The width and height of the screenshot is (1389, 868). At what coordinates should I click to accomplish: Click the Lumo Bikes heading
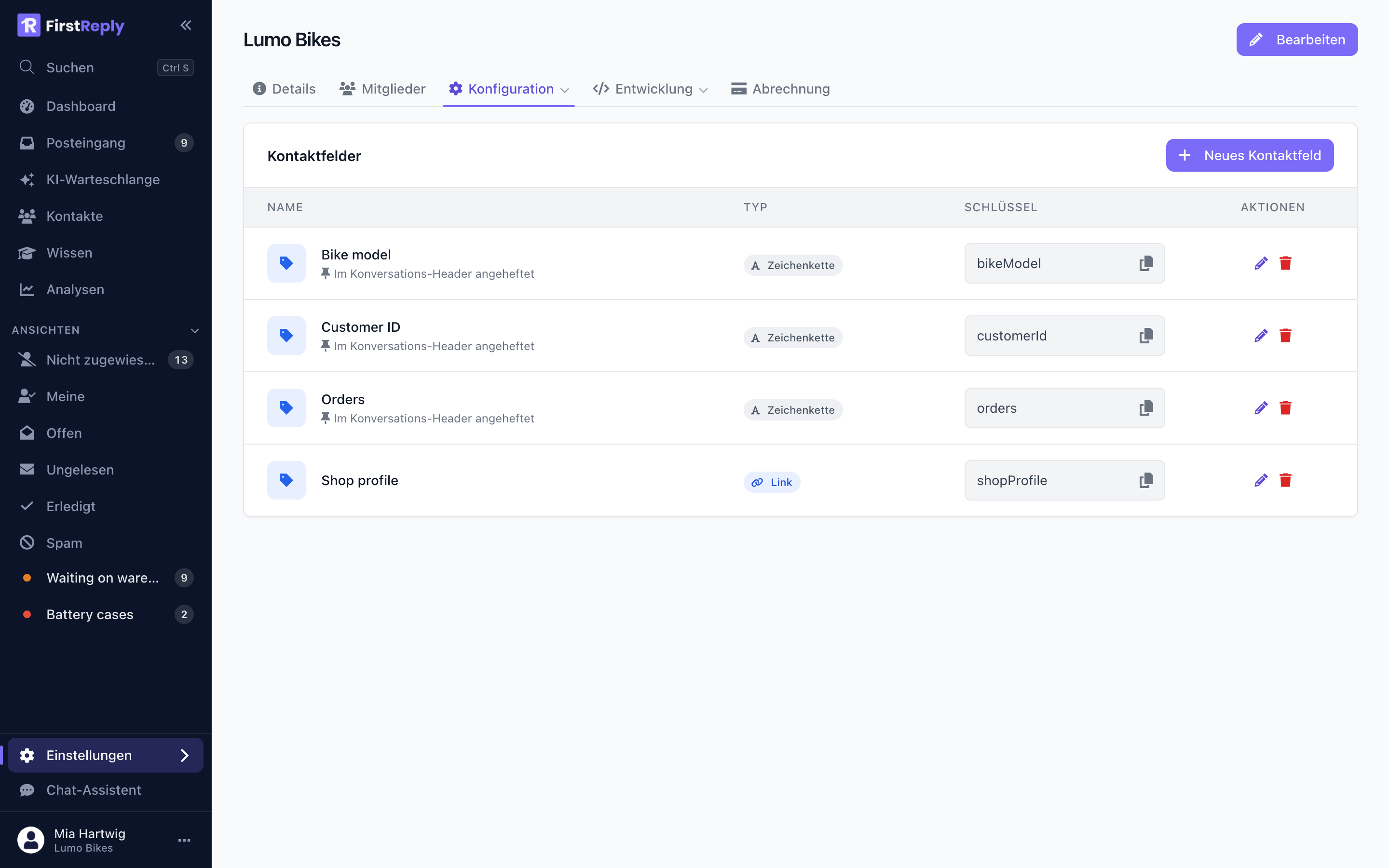[x=292, y=40]
